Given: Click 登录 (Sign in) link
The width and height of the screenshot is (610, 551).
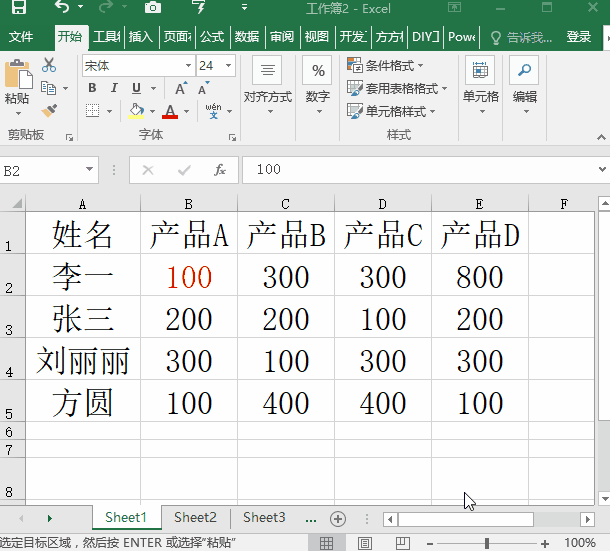Looking at the screenshot, I should [x=578, y=37].
